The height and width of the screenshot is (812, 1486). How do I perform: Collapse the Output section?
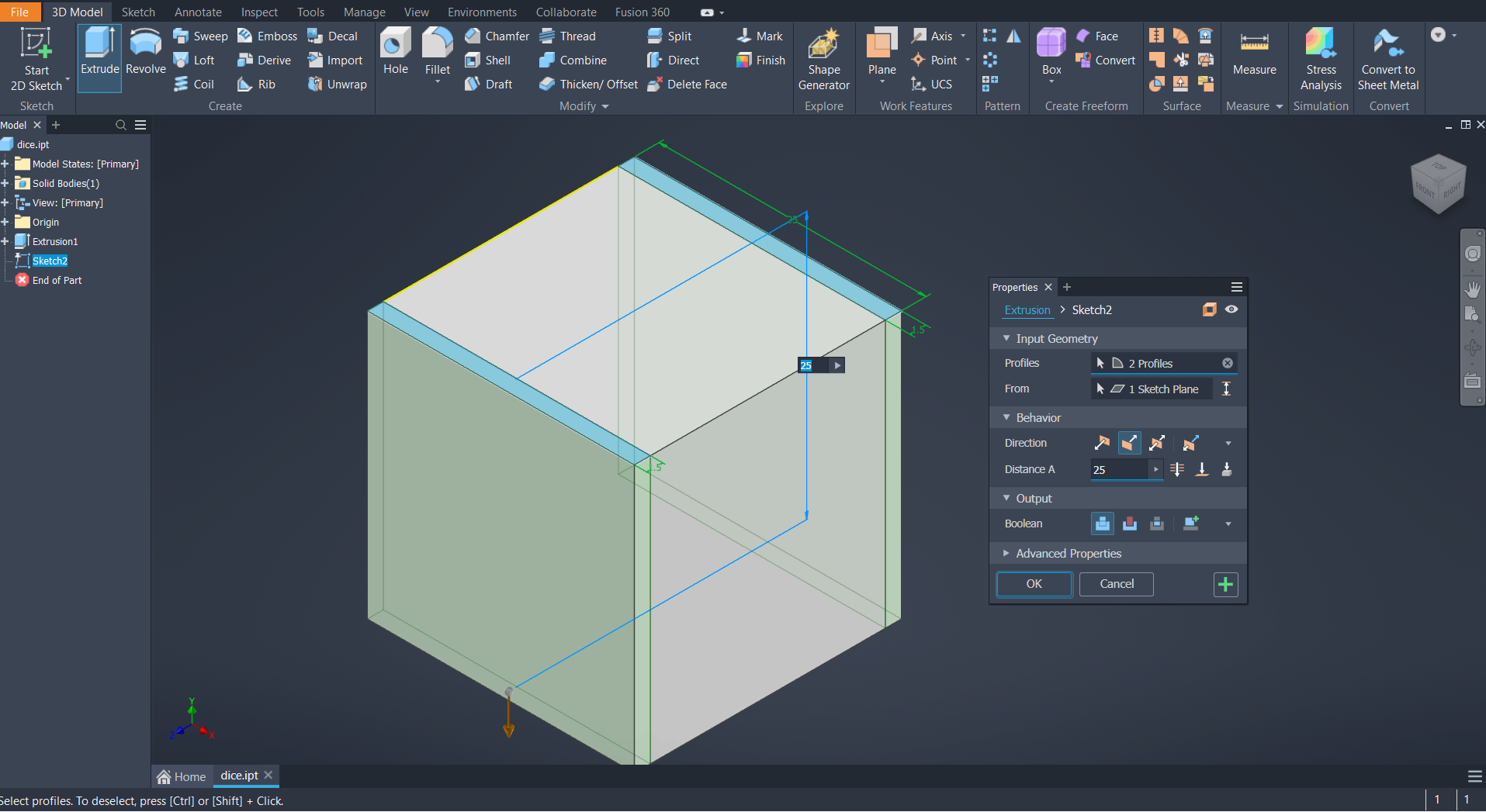coord(1006,498)
